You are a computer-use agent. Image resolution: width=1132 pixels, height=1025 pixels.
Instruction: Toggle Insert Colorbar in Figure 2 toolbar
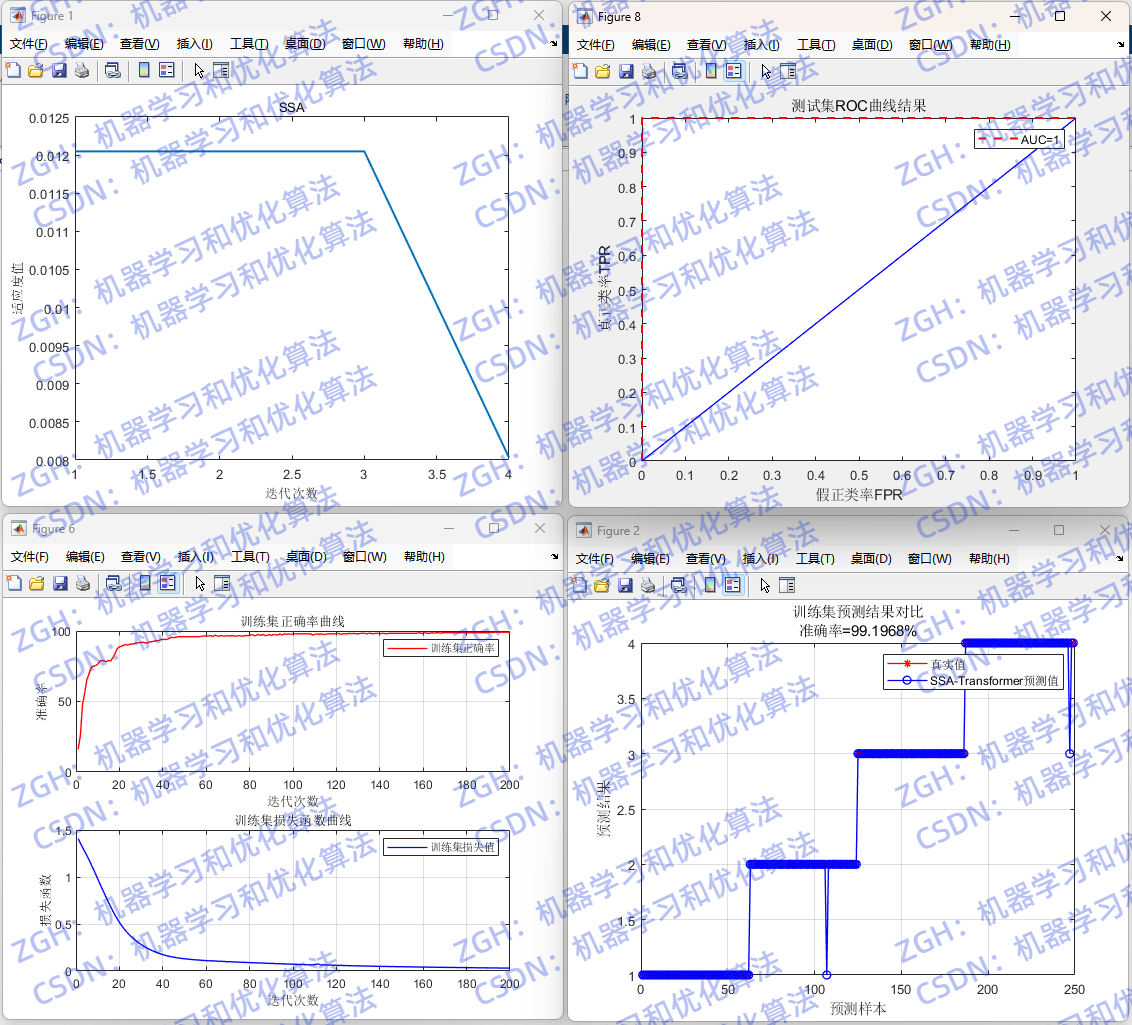710,585
